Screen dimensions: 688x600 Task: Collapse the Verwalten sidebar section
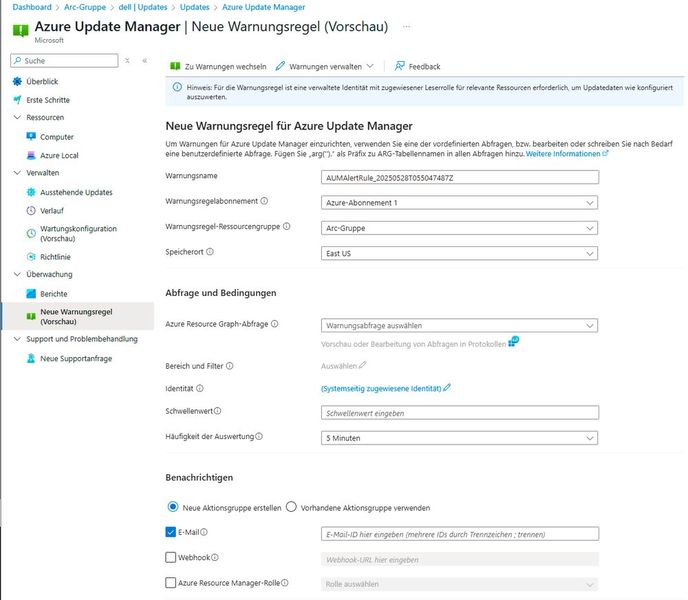(x=17, y=172)
